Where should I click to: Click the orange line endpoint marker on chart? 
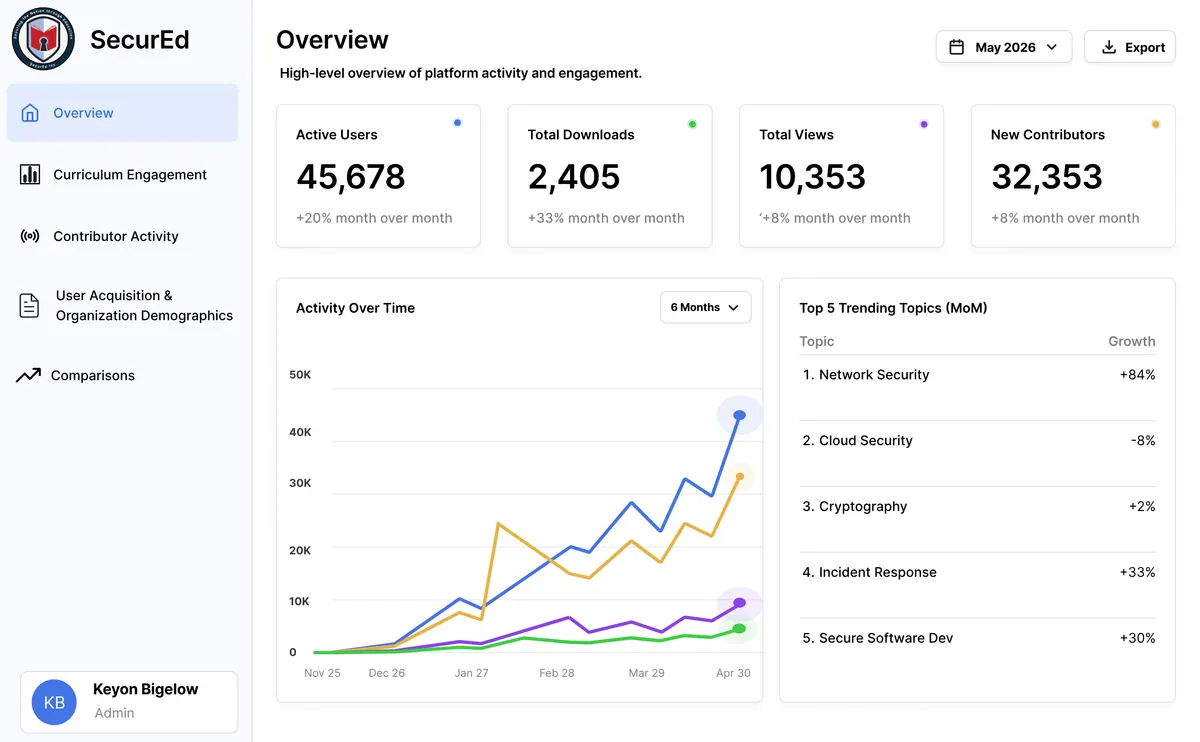click(x=740, y=477)
